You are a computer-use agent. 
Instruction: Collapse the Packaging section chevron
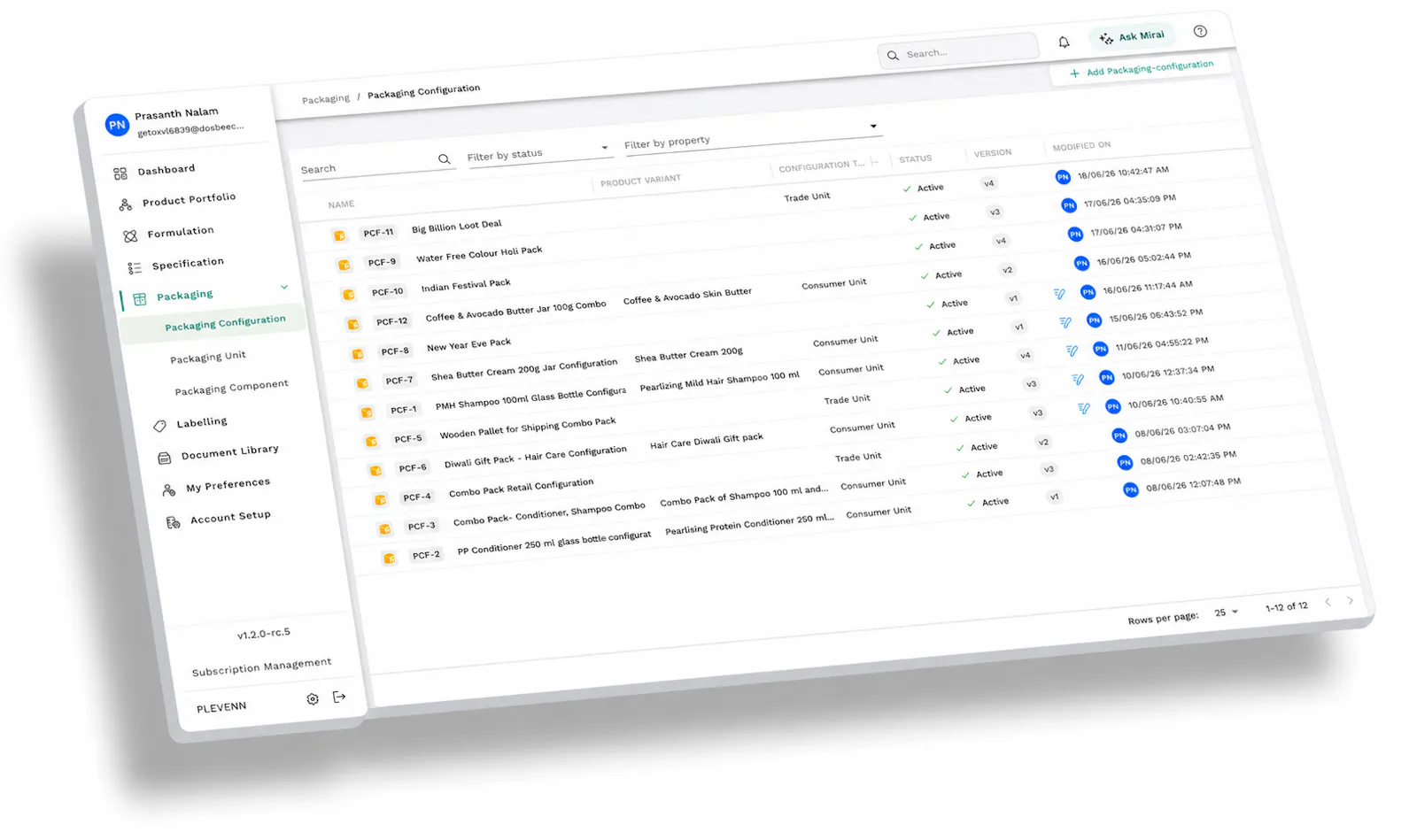click(284, 286)
